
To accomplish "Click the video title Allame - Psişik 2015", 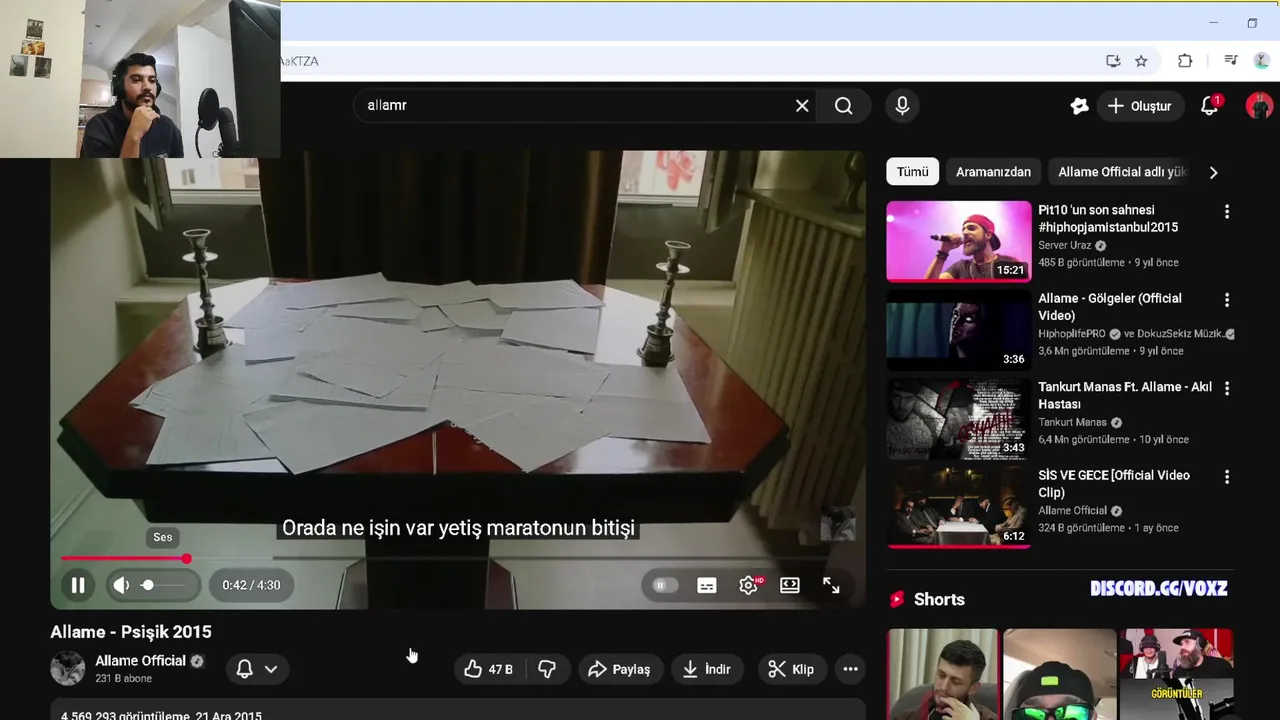I will [131, 632].
